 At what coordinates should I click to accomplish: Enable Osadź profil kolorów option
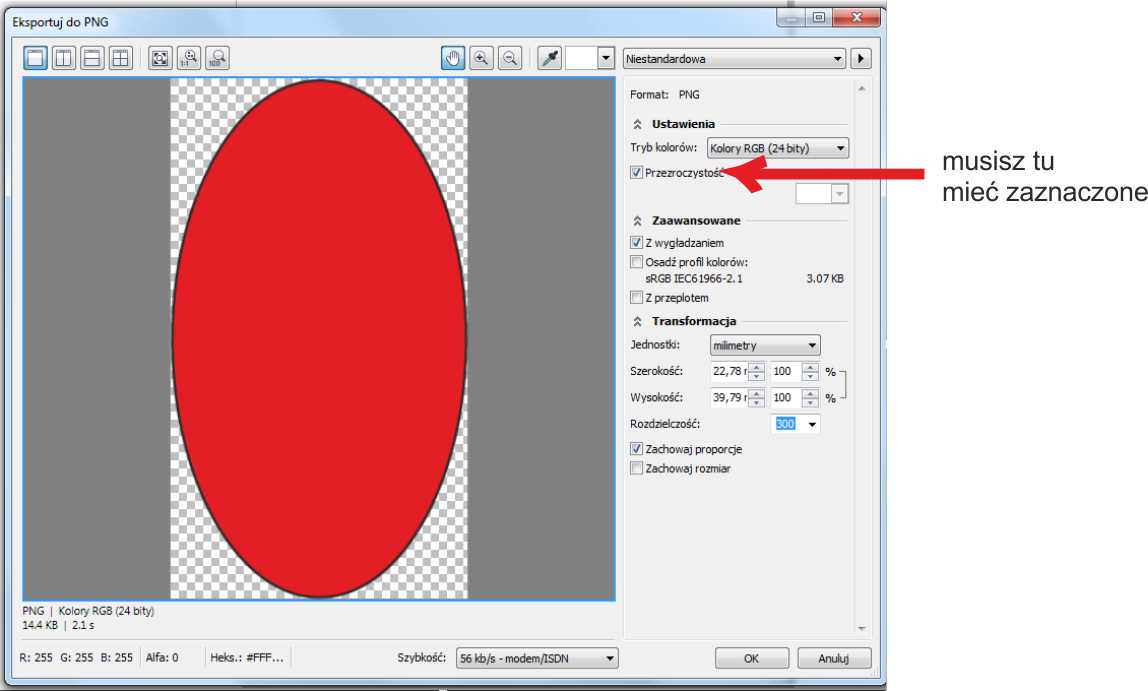coord(637,262)
